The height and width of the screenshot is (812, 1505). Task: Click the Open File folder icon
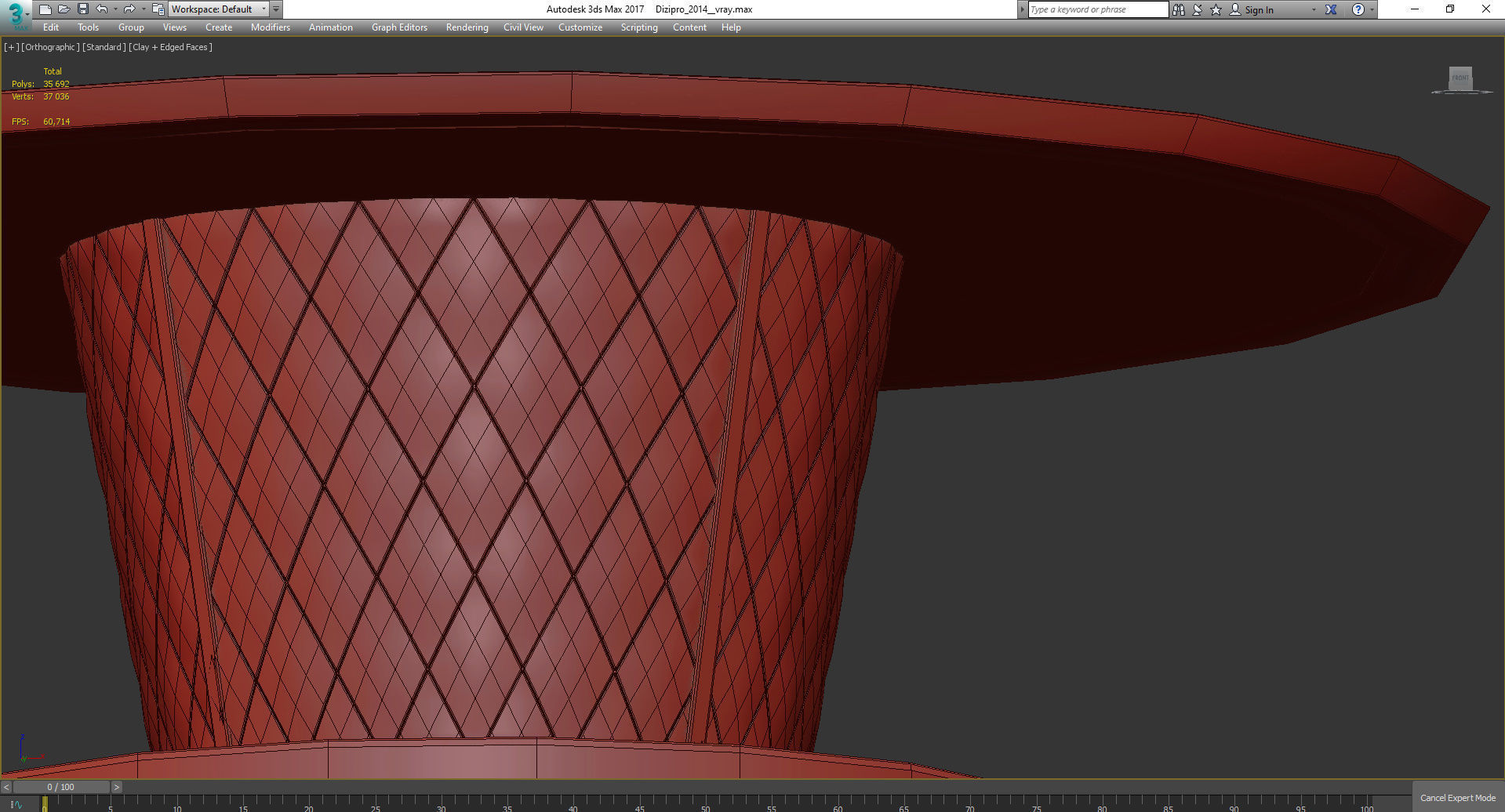click(64, 9)
